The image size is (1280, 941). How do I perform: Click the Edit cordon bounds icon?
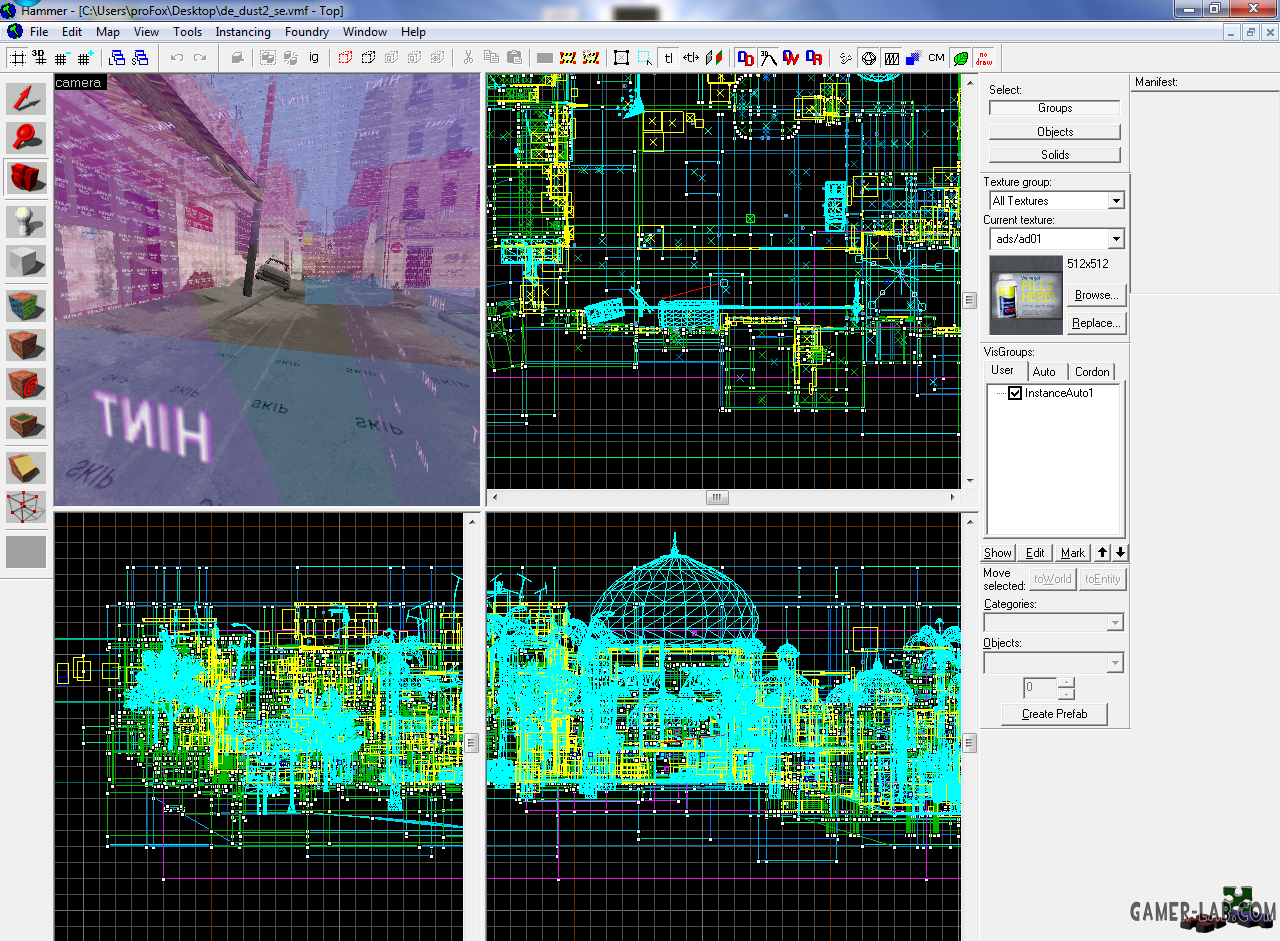tap(590, 58)
